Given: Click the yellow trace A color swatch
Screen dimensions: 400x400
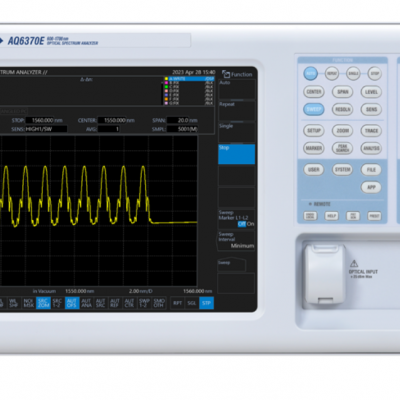Looking at the screenshot, I should [x=166, y=79].
